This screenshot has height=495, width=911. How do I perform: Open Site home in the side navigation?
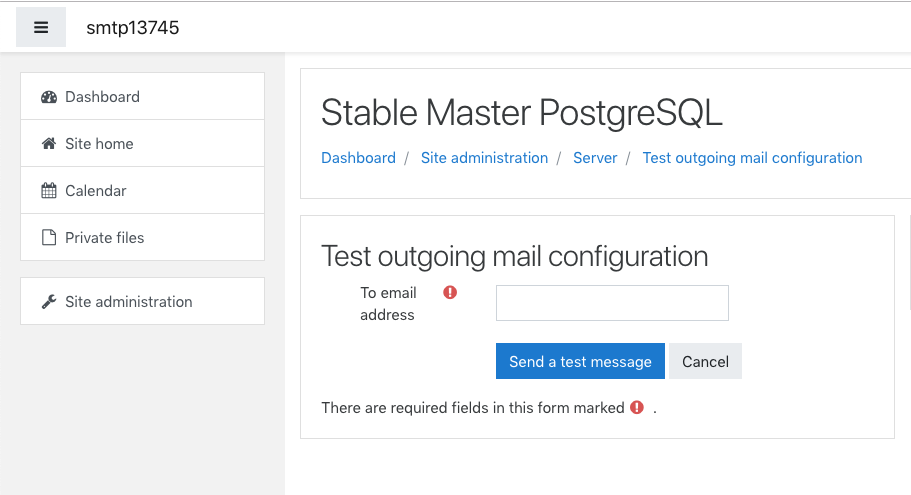tap(142, 144)
